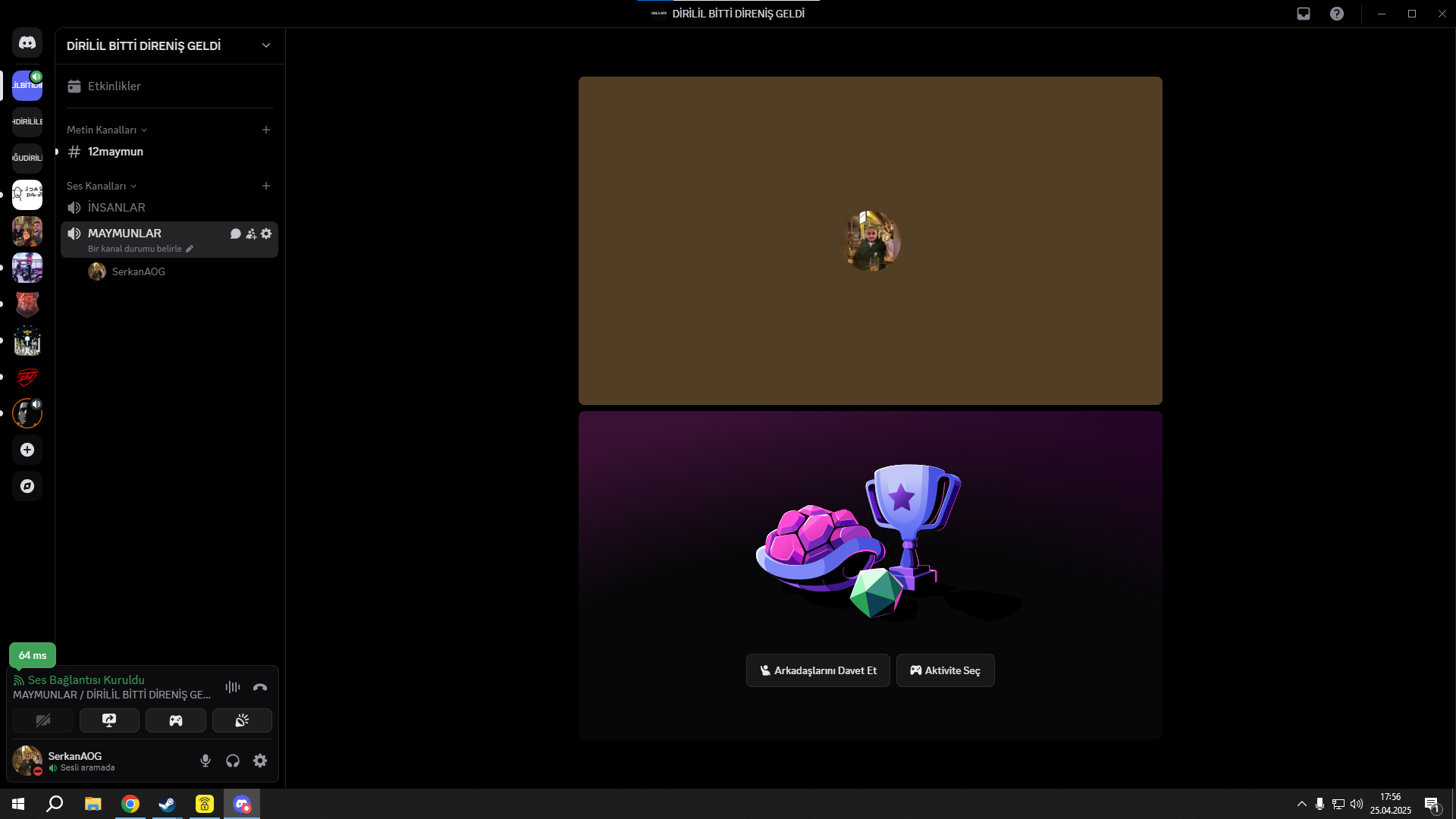
Task: Mute microphone in user panel
Action: tap(206, 761)
